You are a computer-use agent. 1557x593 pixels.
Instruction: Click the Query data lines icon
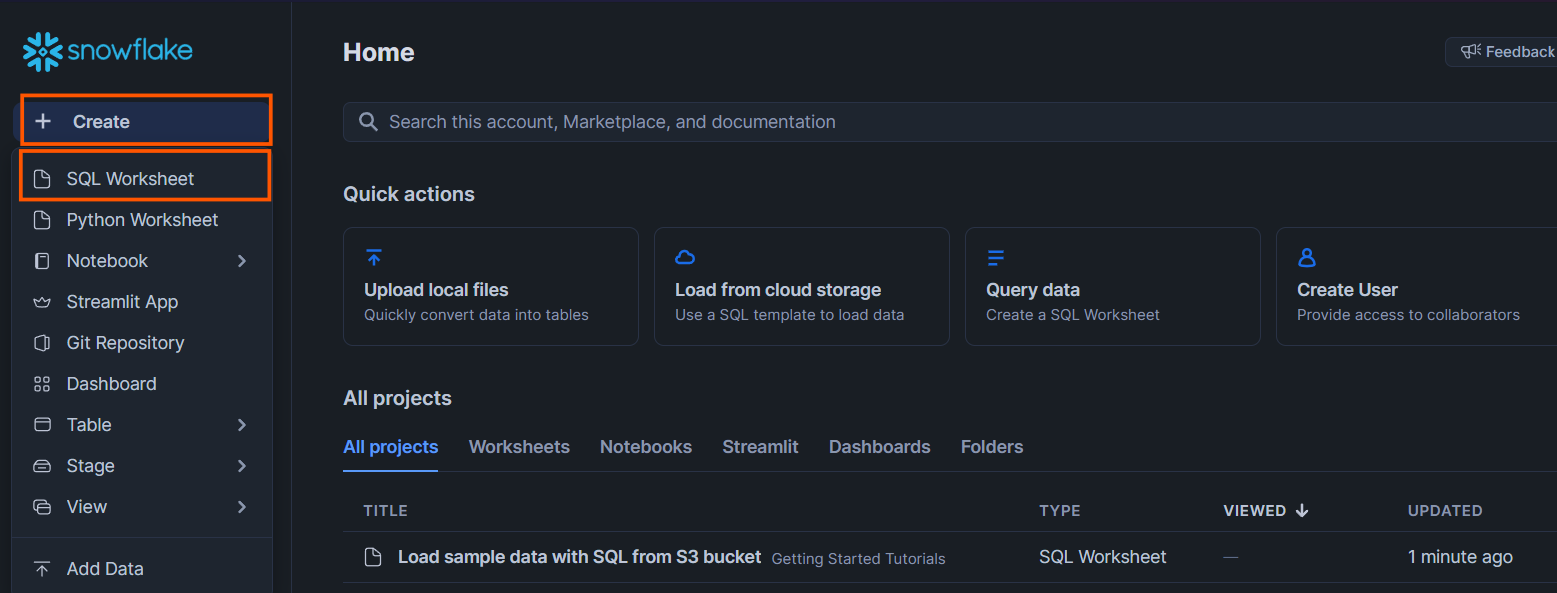pyautogui.click(x=996, y=258)
